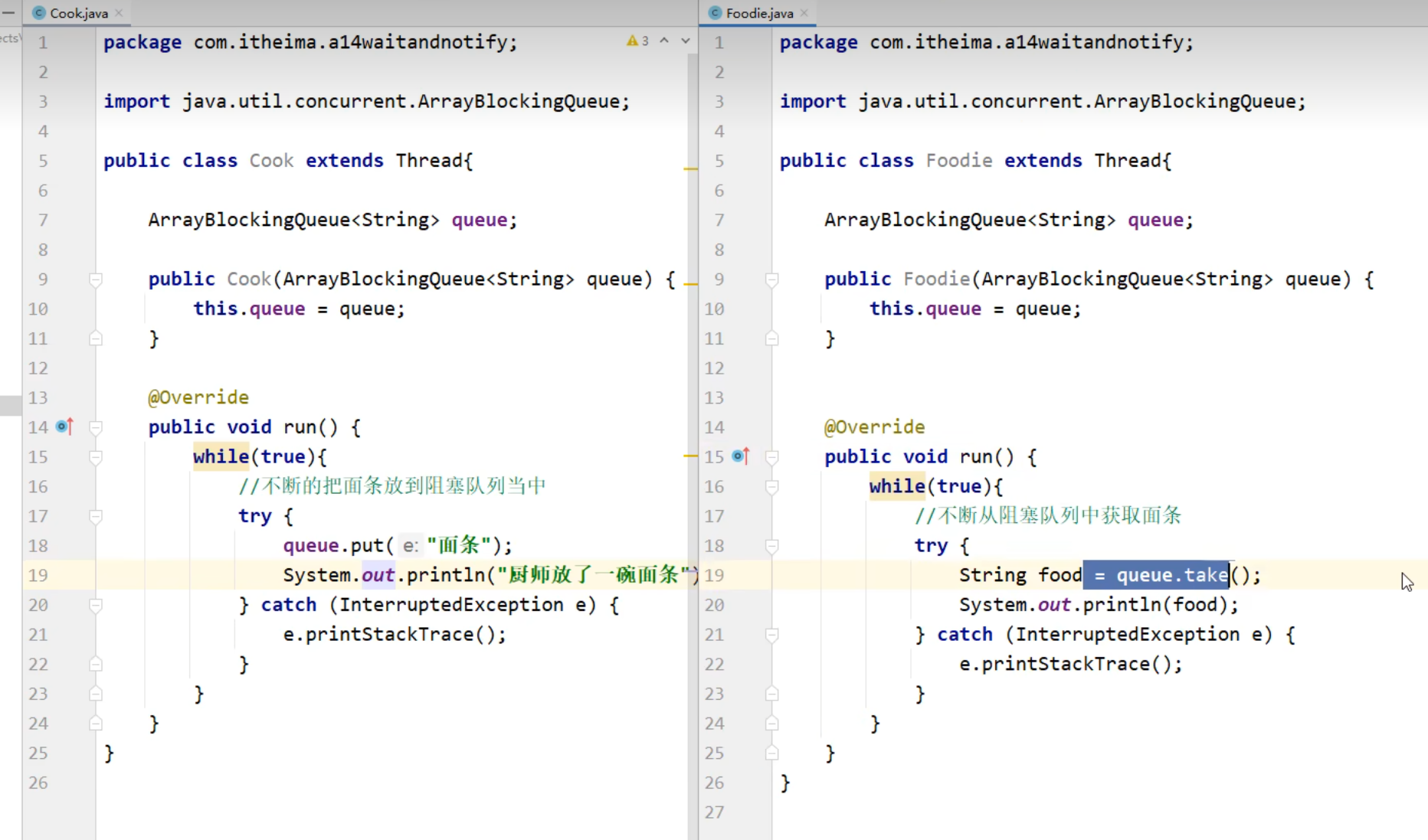Collapse the run method in Cook.java
The image size is (1428, 840).
coord(96,427)
